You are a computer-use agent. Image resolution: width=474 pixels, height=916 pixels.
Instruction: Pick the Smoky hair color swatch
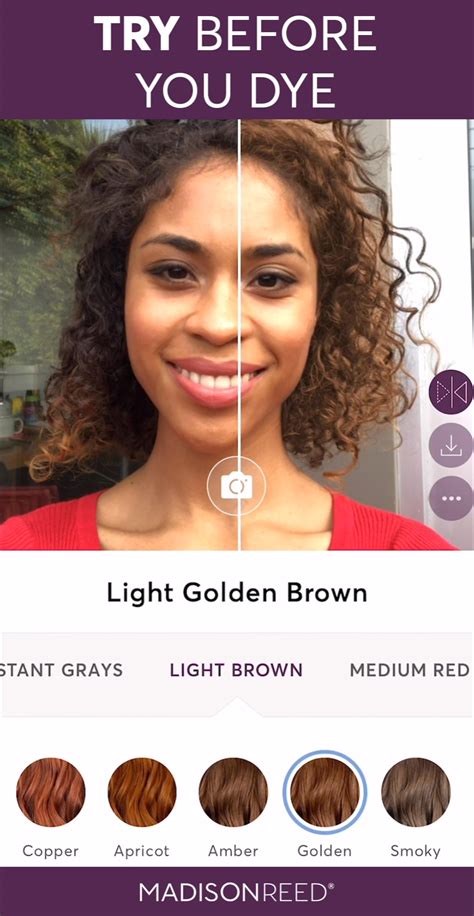(416, 792)
